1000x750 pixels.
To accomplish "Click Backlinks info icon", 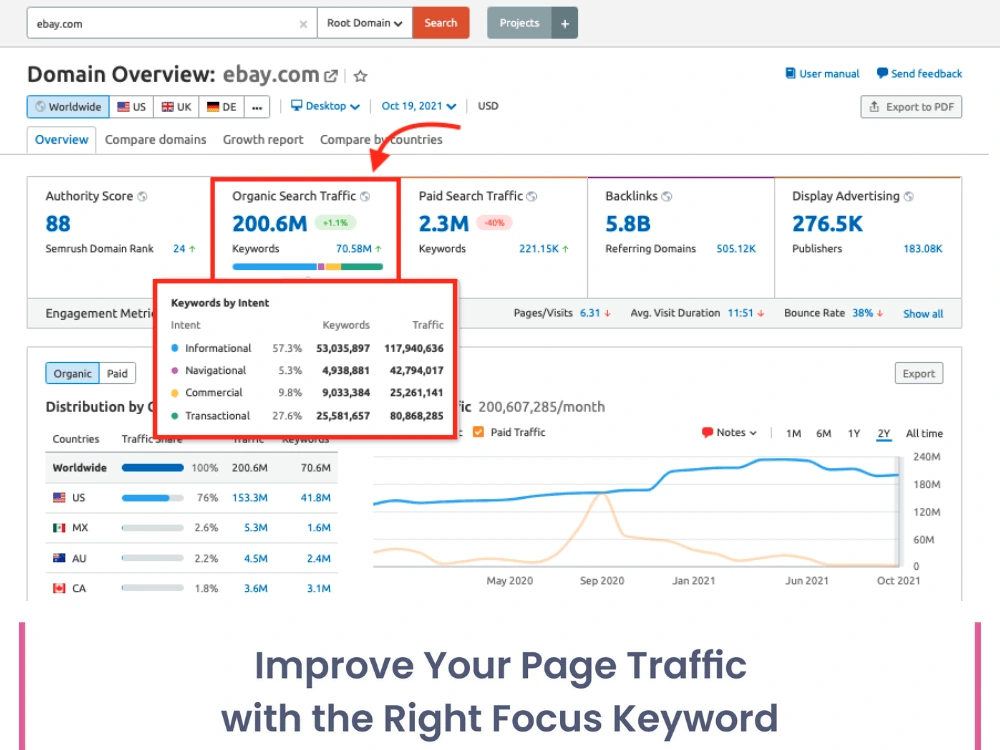I will [666, 196].
